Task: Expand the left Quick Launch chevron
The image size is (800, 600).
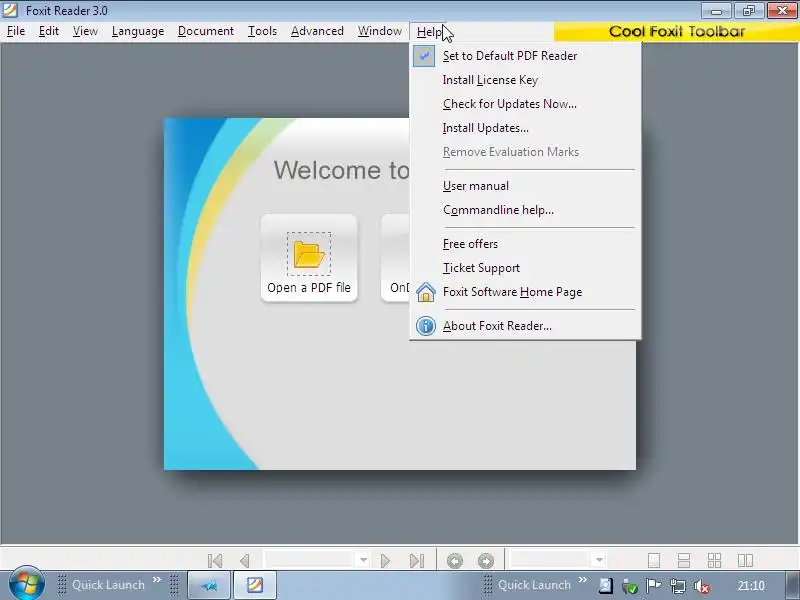Action: click(157, 580)
